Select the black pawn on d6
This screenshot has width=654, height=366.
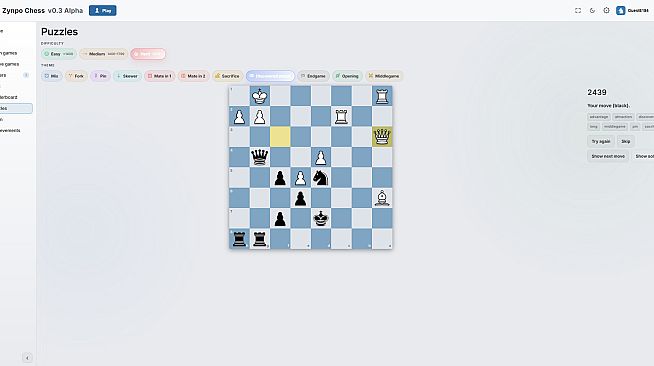point(300,198)
